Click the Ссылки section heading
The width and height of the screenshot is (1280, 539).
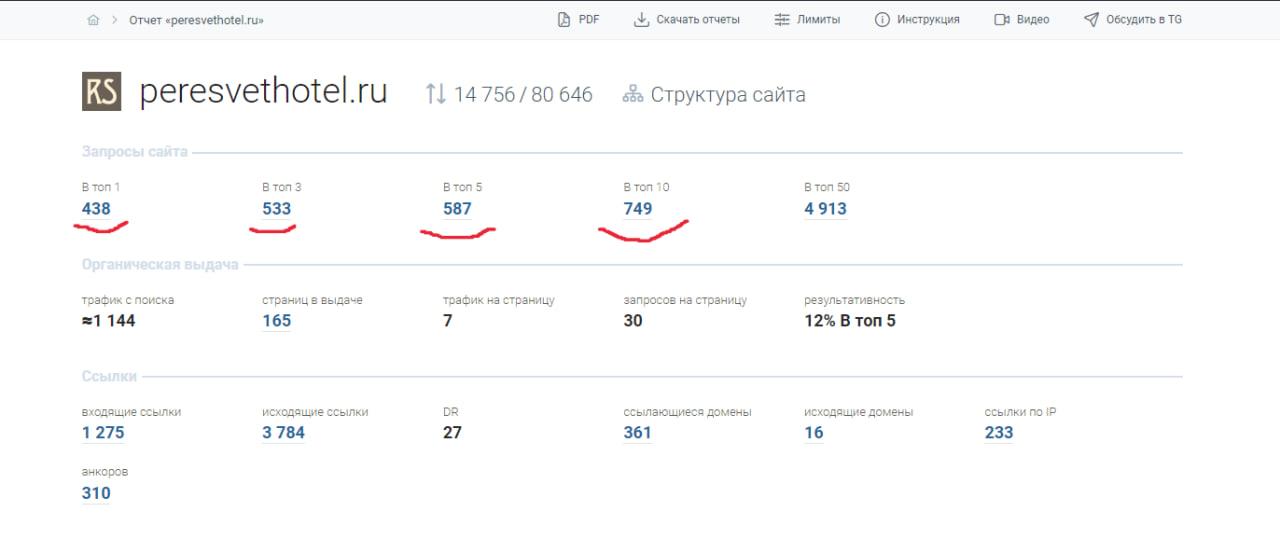point(109,377)
